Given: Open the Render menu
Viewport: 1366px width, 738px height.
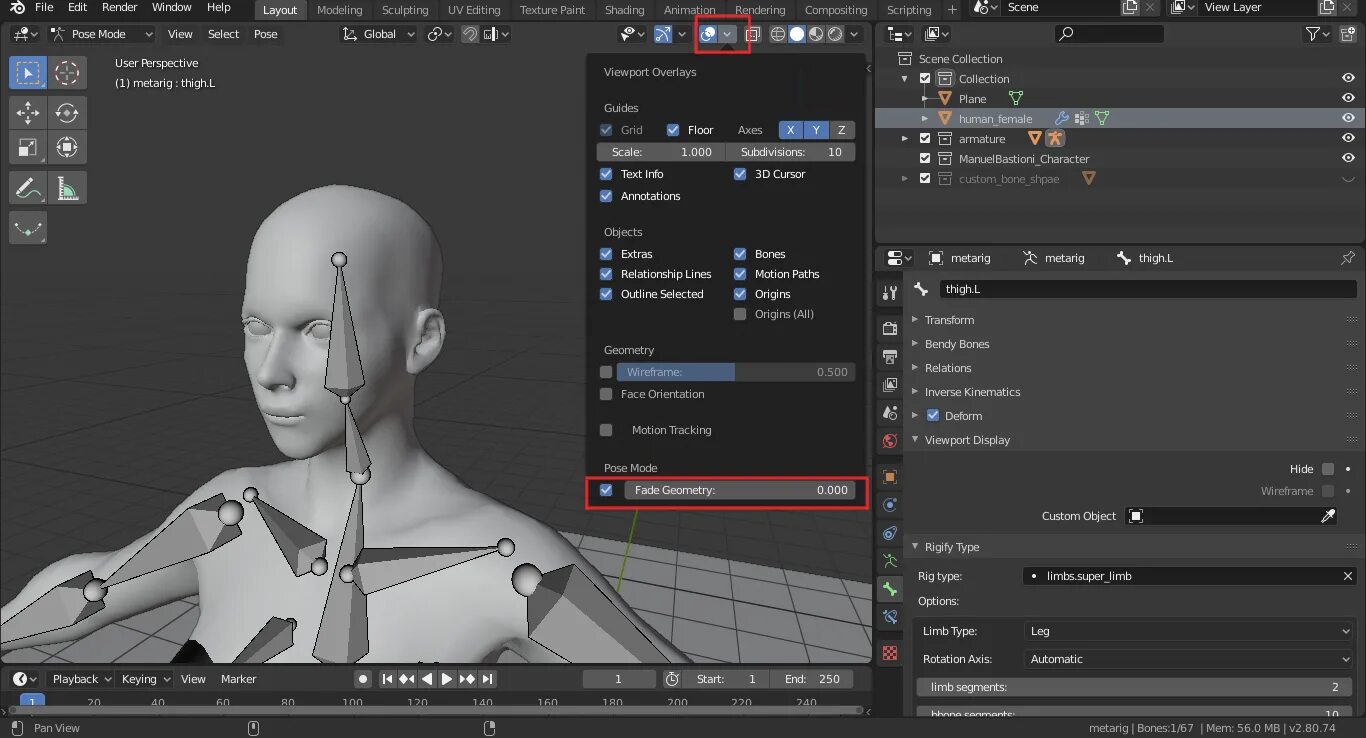Looking at the screenshot, I should tap(120, 8).
